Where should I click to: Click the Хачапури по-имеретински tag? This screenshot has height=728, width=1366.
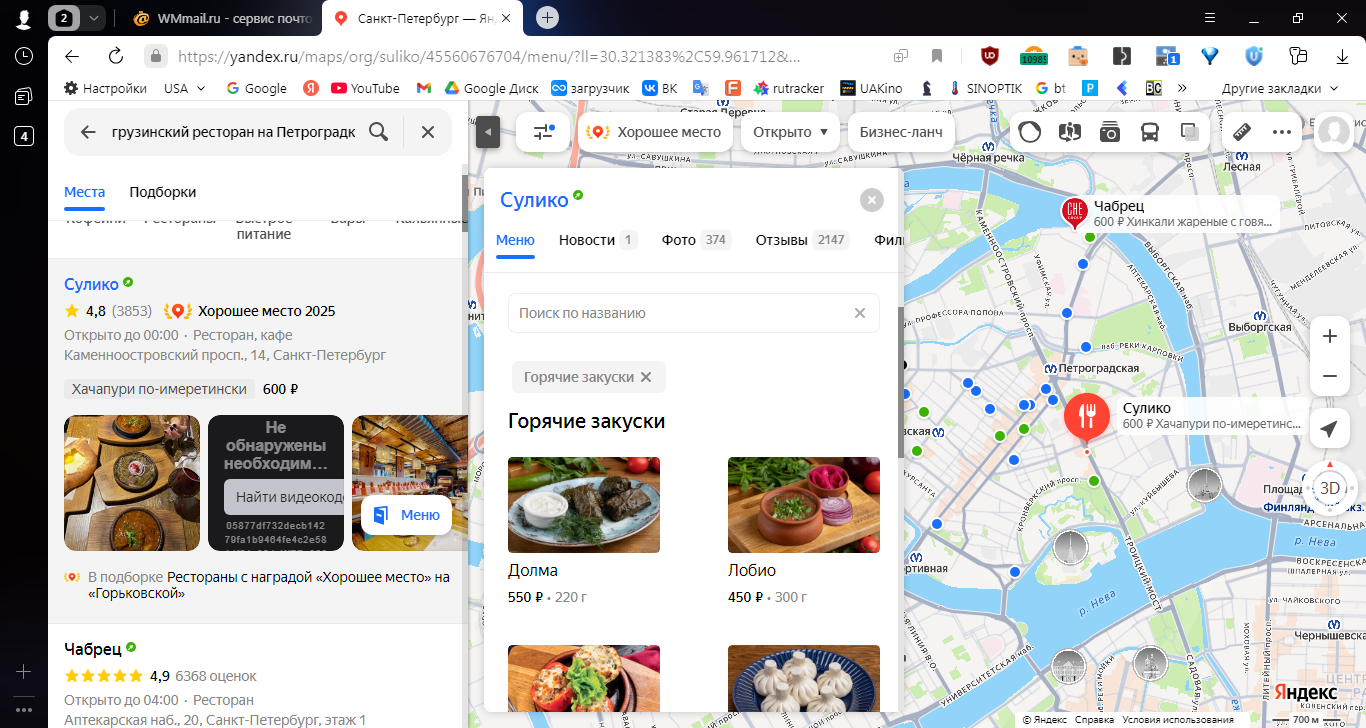click(x=159, y=389)
